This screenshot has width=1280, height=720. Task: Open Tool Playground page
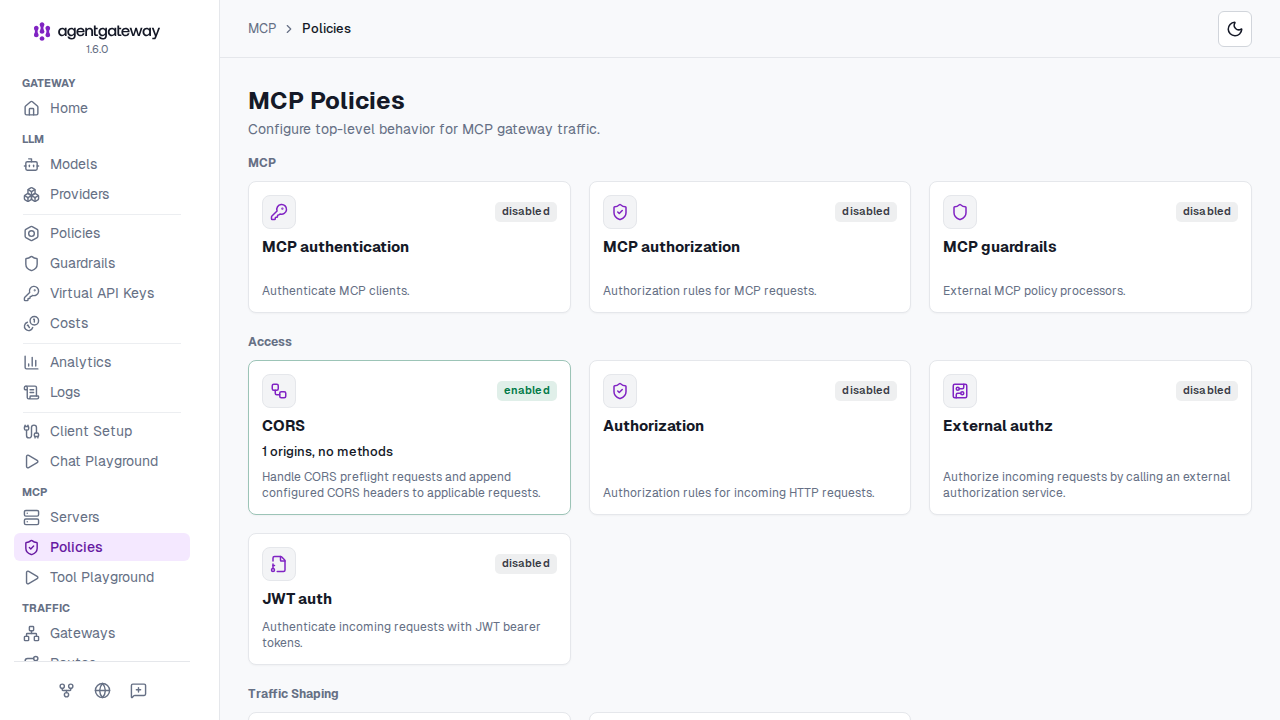tap(102, 577)
